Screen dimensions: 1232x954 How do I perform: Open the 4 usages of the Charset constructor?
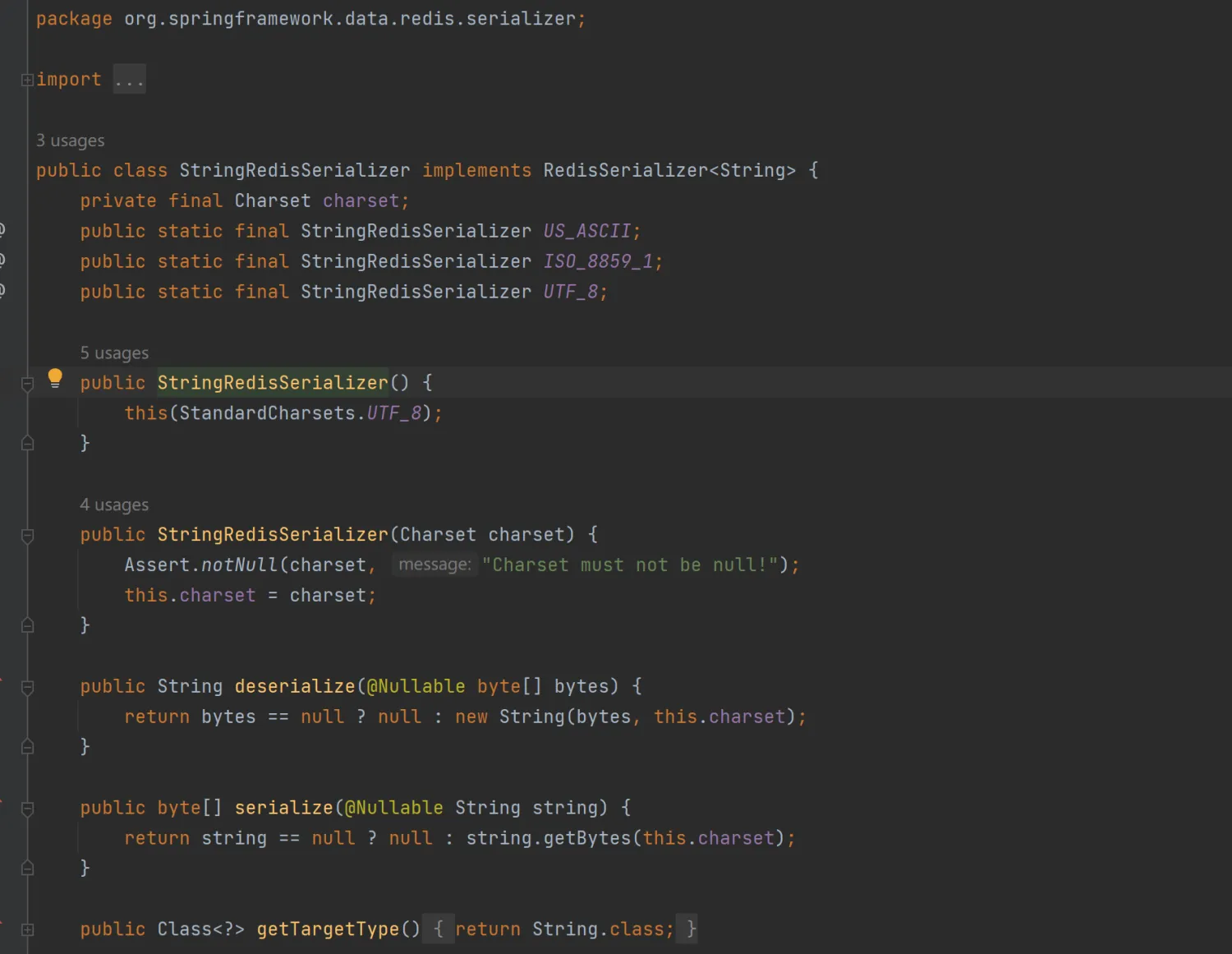coord(114,504)
